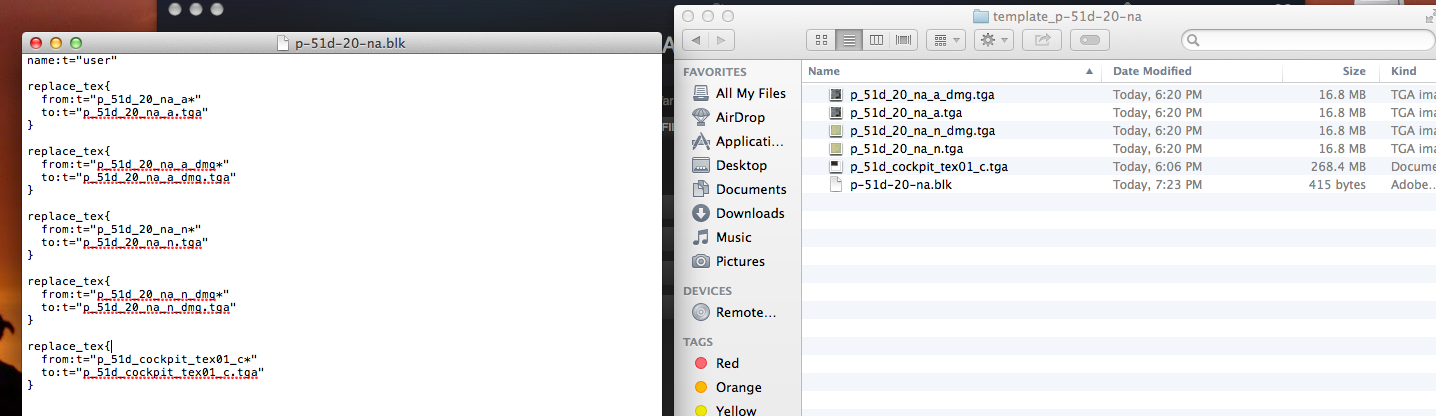Sort files by Kind column

pyautogui.click(x=1408, y=71)
